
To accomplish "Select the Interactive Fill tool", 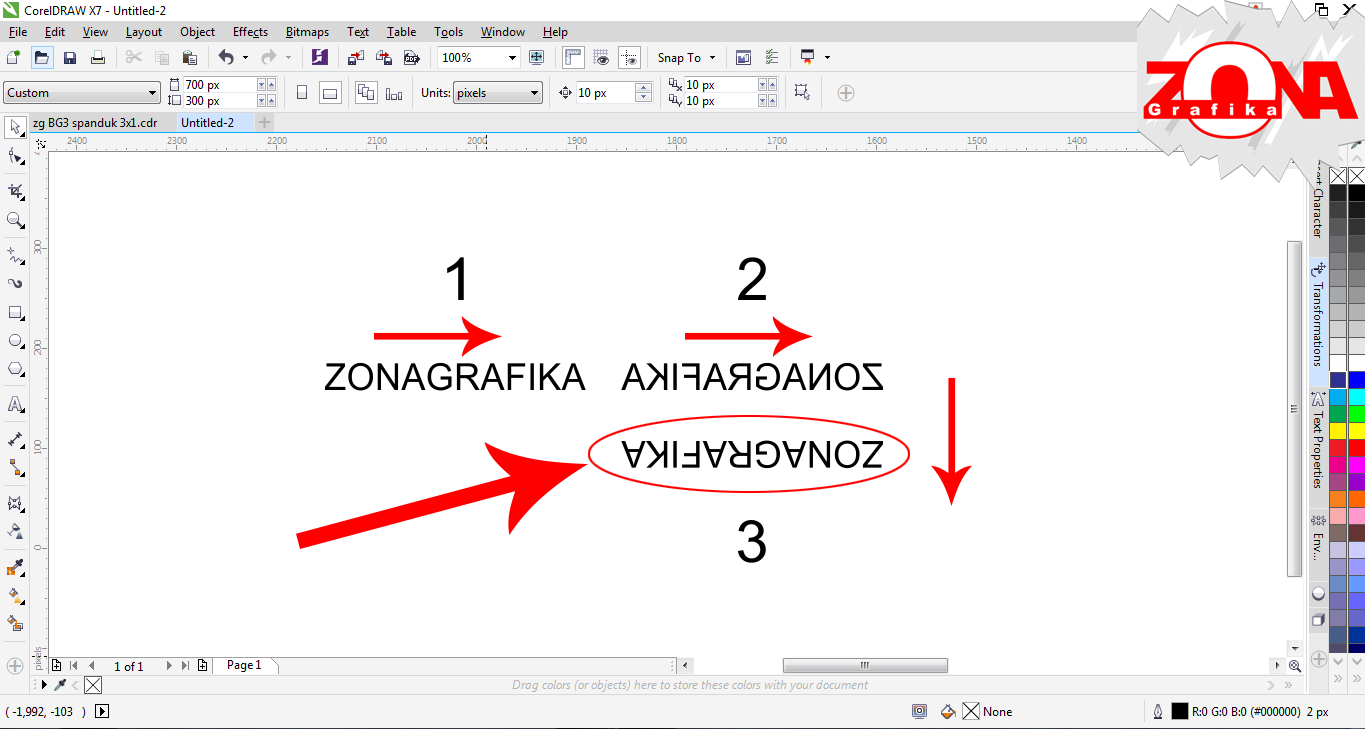I will (x=15, y=595).
